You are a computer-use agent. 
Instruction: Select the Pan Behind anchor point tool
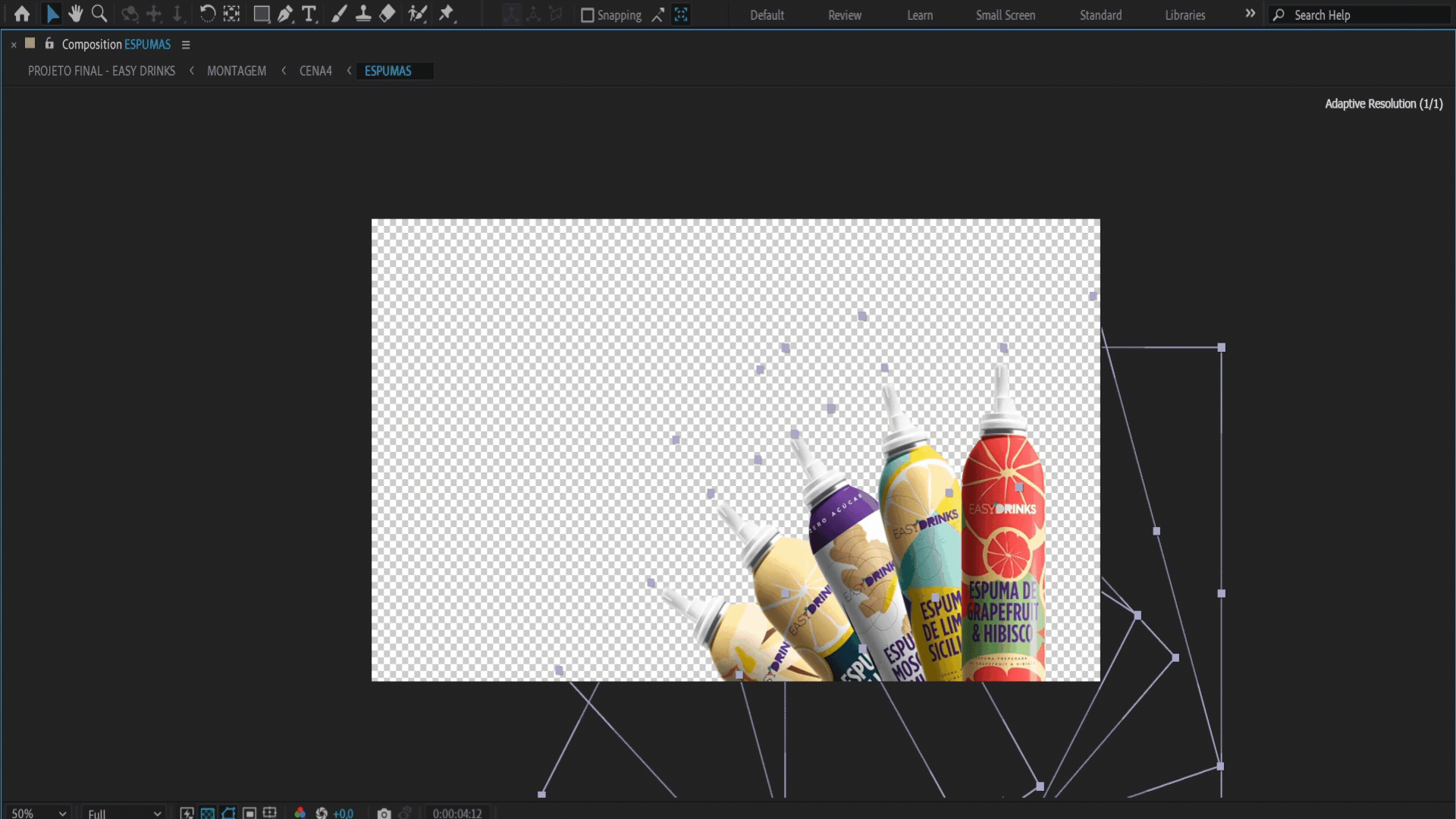[x=232, y=14]
